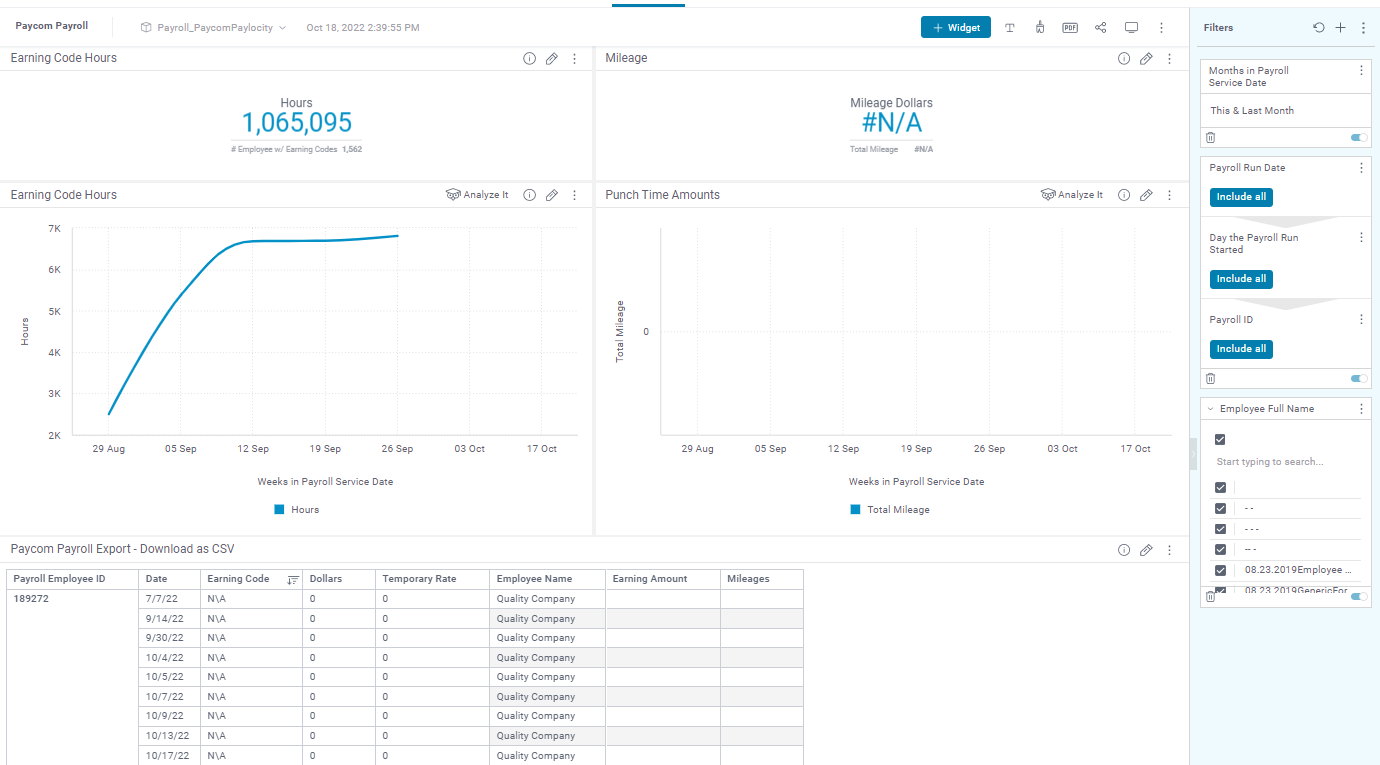Open Payroll ID filter options menu
This screenshot has width=1380, height=765.
click(x=1361, y=320)
